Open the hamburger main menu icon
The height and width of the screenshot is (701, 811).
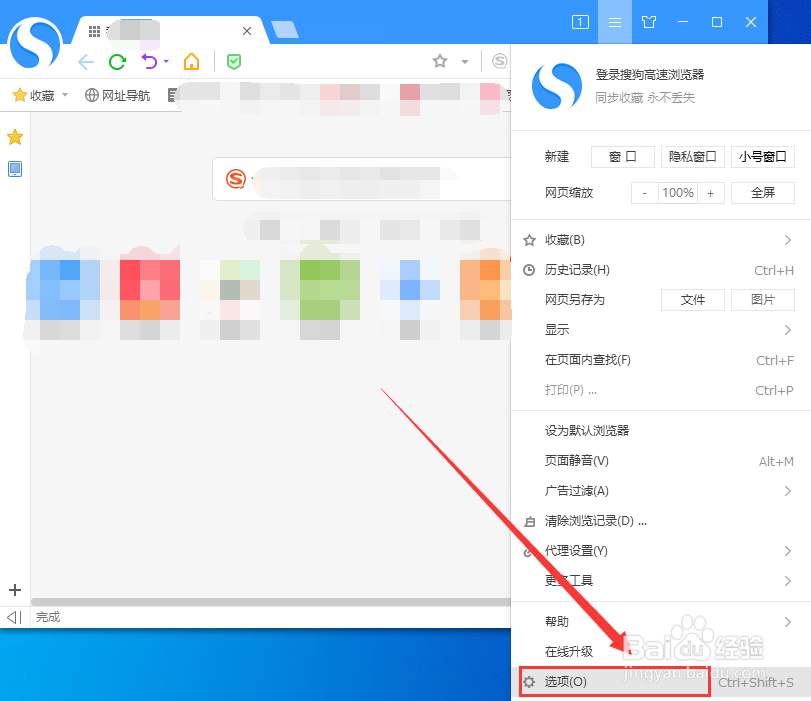[x=614, y=22]
